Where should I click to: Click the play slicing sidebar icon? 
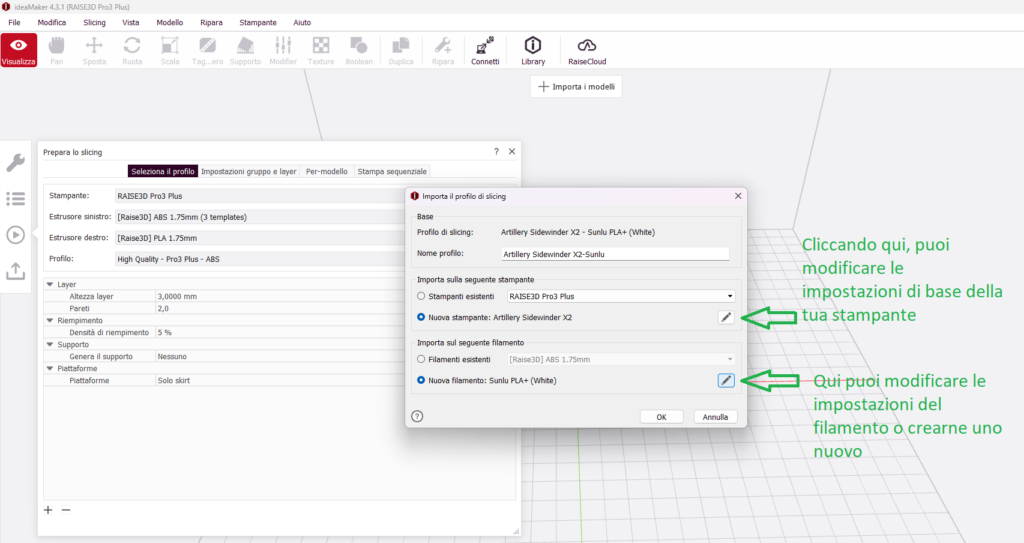[16, 235]
